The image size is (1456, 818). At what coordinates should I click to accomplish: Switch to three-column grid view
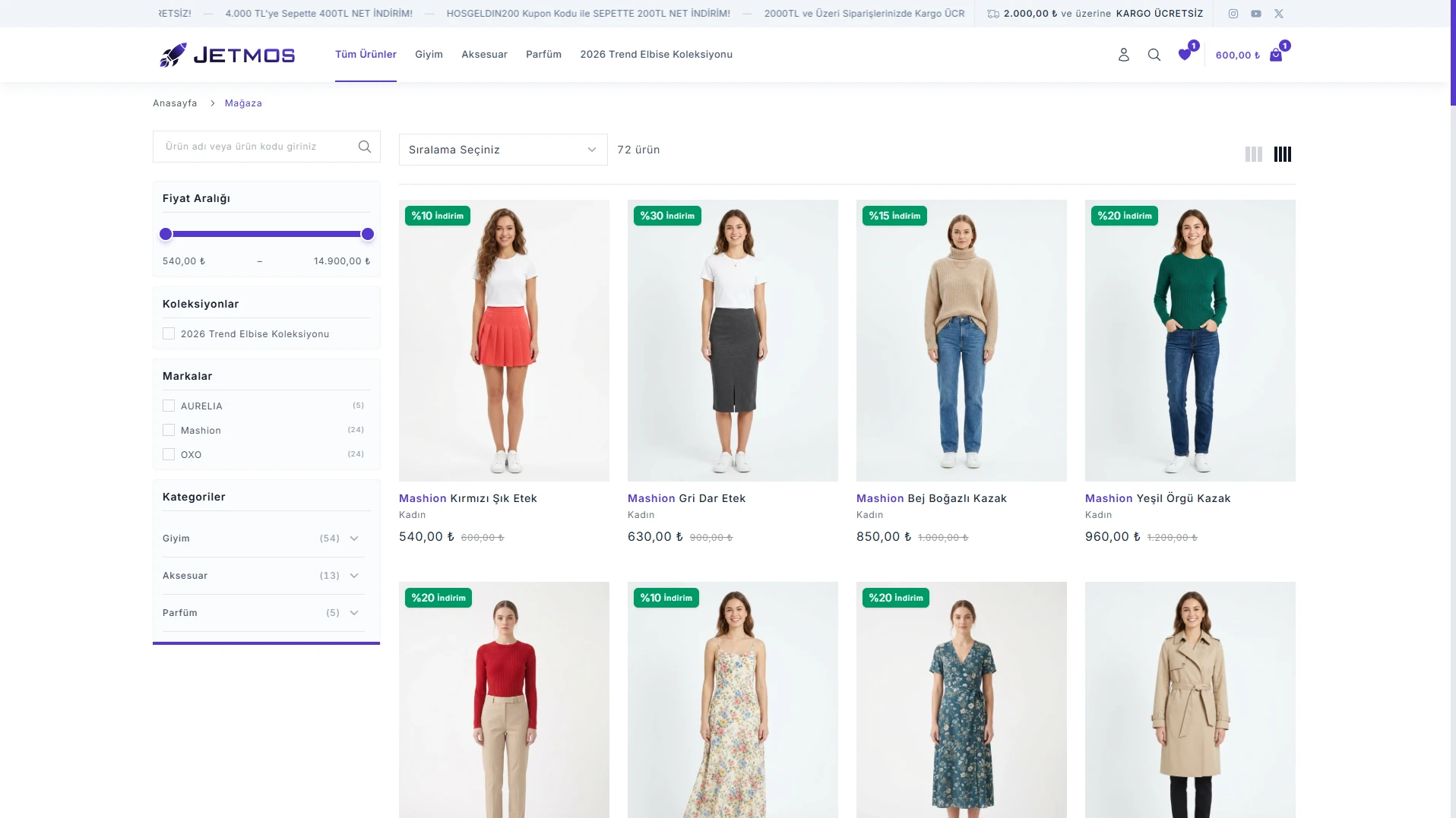(1254, 154)
